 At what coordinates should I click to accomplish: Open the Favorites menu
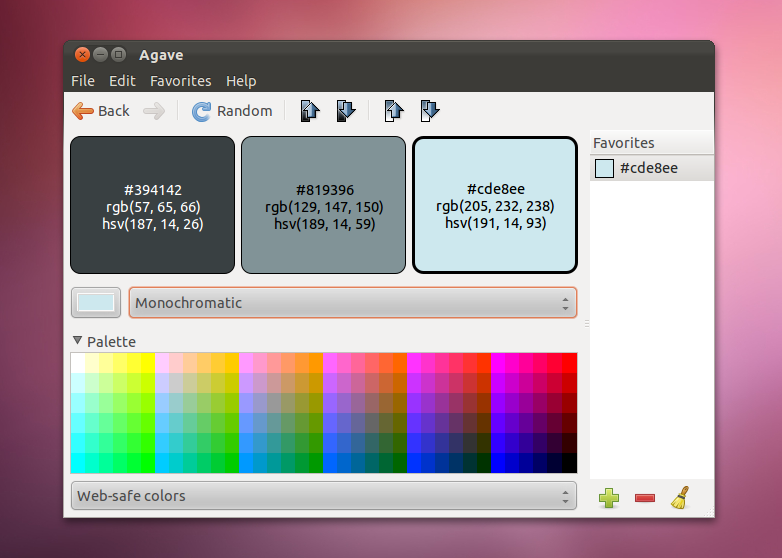(x=181, y=81)
